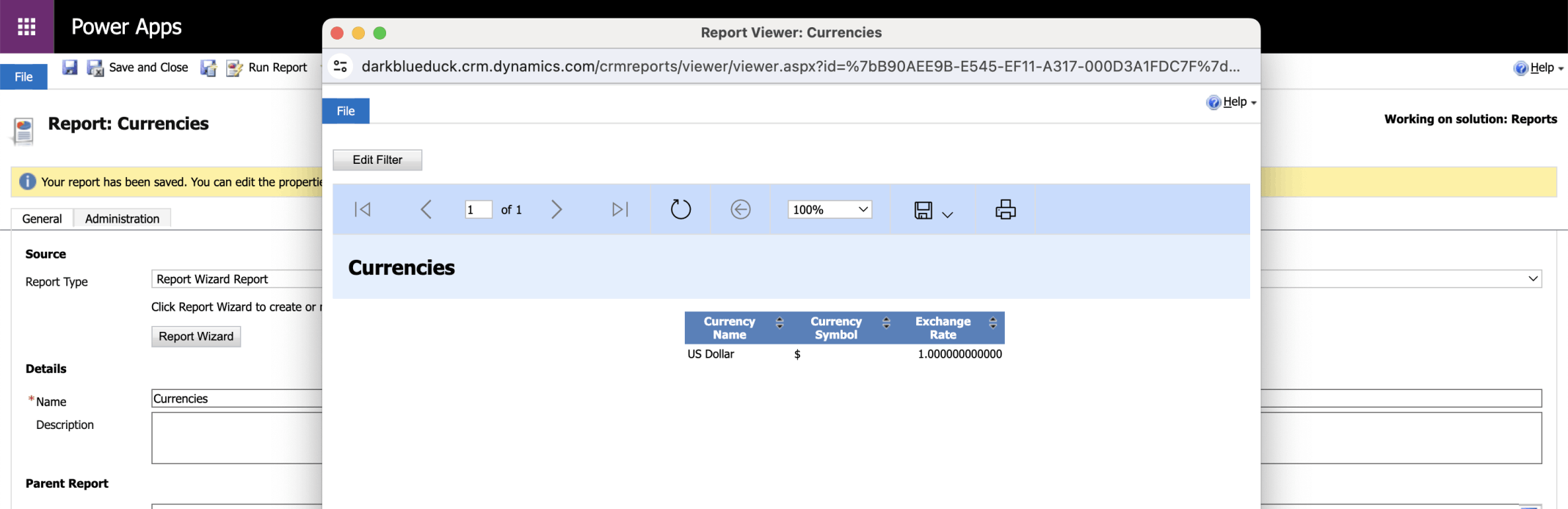Open Help dropdown in Report Viewer
The width and height of the screenshot is (1568, 509).
[x=1231, y=102]
